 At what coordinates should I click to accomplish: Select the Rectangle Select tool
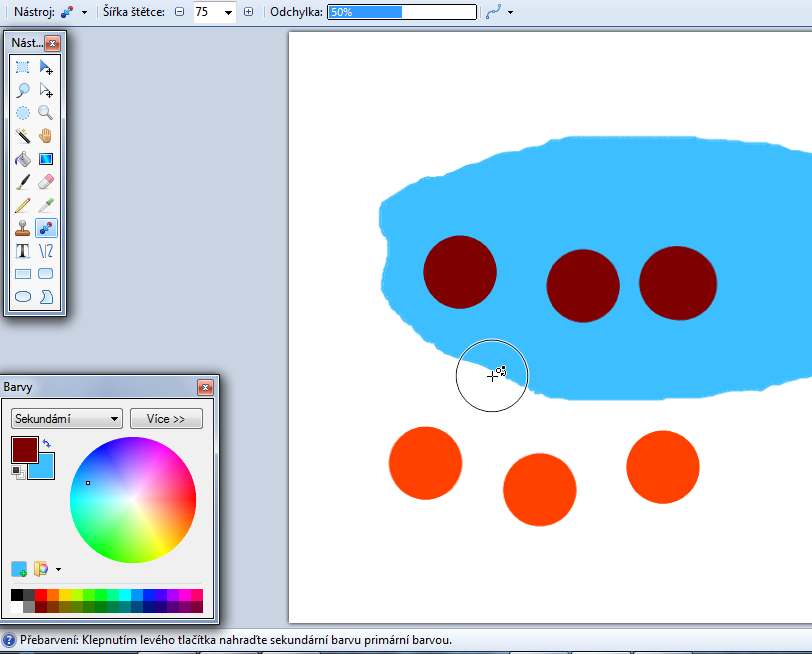pyautogui.click(x=22, y=67)
